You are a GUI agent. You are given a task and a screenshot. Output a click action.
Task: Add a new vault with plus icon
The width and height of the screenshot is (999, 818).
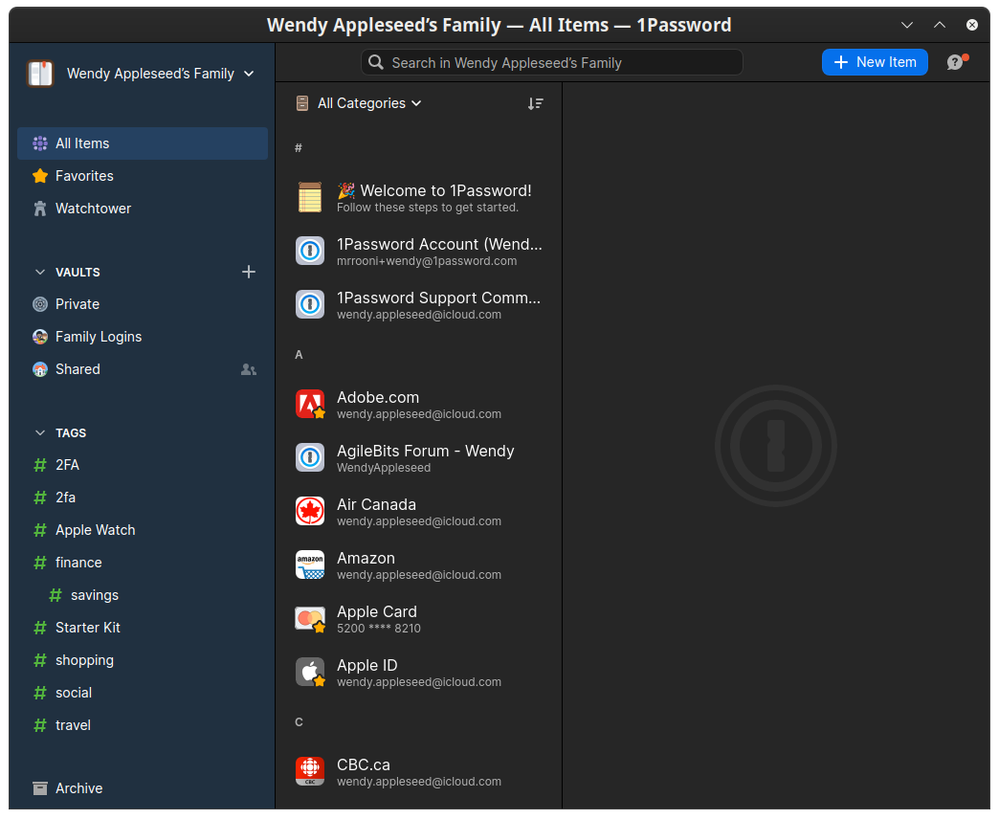coord(249,272)
